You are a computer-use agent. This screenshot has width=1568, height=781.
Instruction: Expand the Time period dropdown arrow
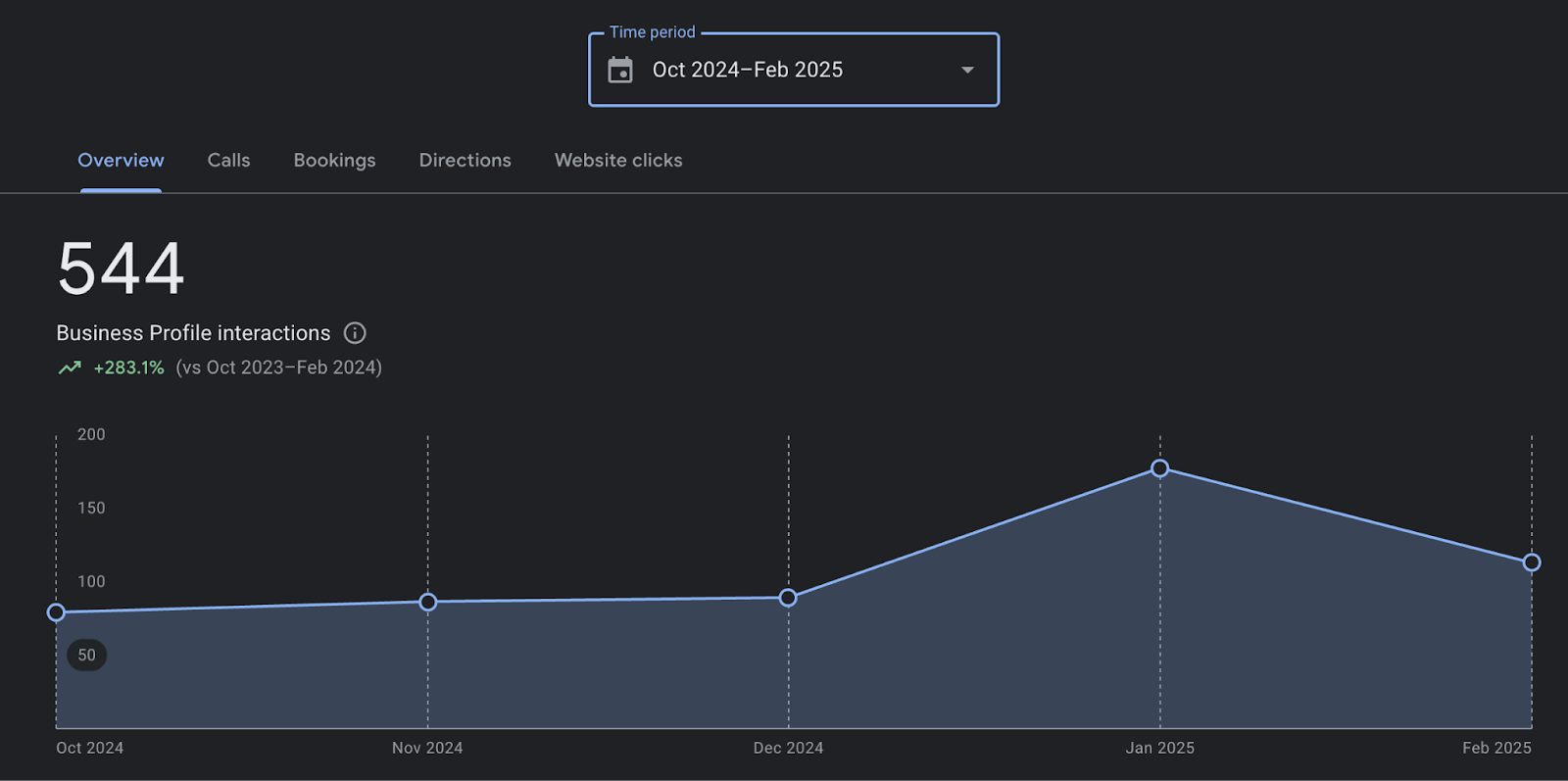coord(967,70)
